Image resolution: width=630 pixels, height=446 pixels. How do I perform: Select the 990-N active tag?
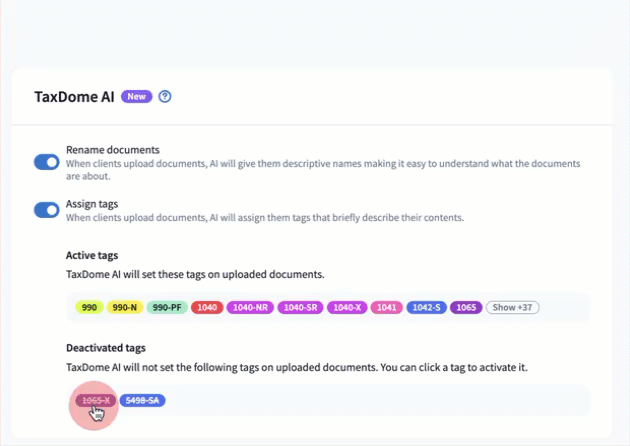point(124,307)
